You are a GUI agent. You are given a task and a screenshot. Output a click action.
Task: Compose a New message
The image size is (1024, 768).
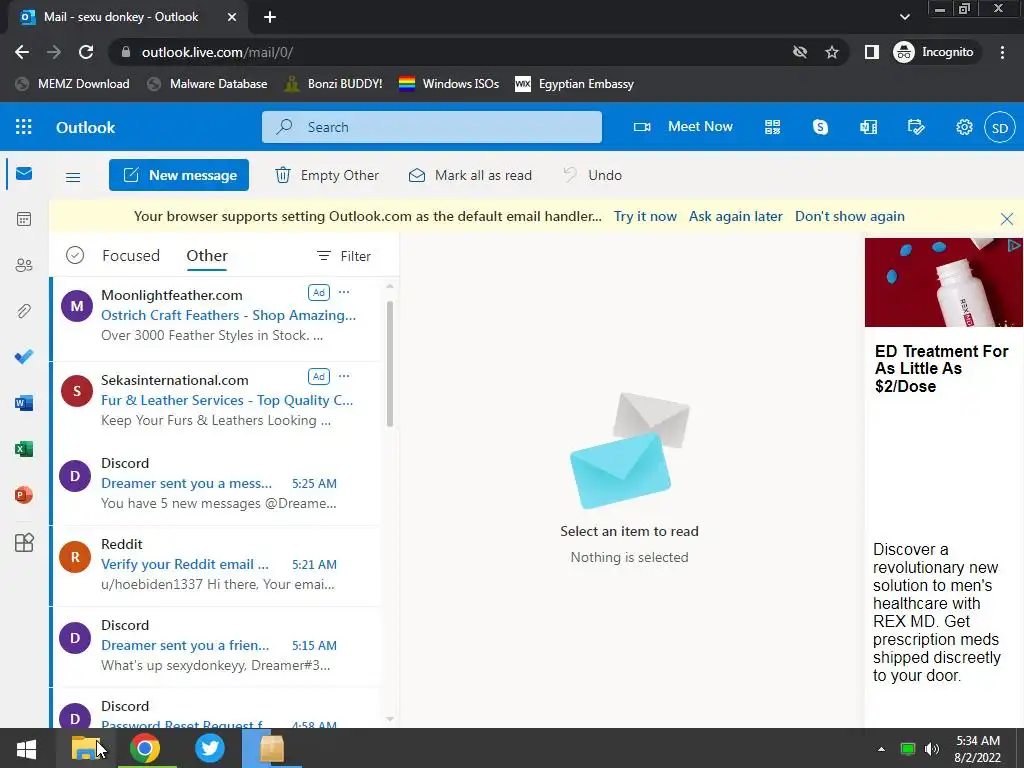(x=179, y=175)
